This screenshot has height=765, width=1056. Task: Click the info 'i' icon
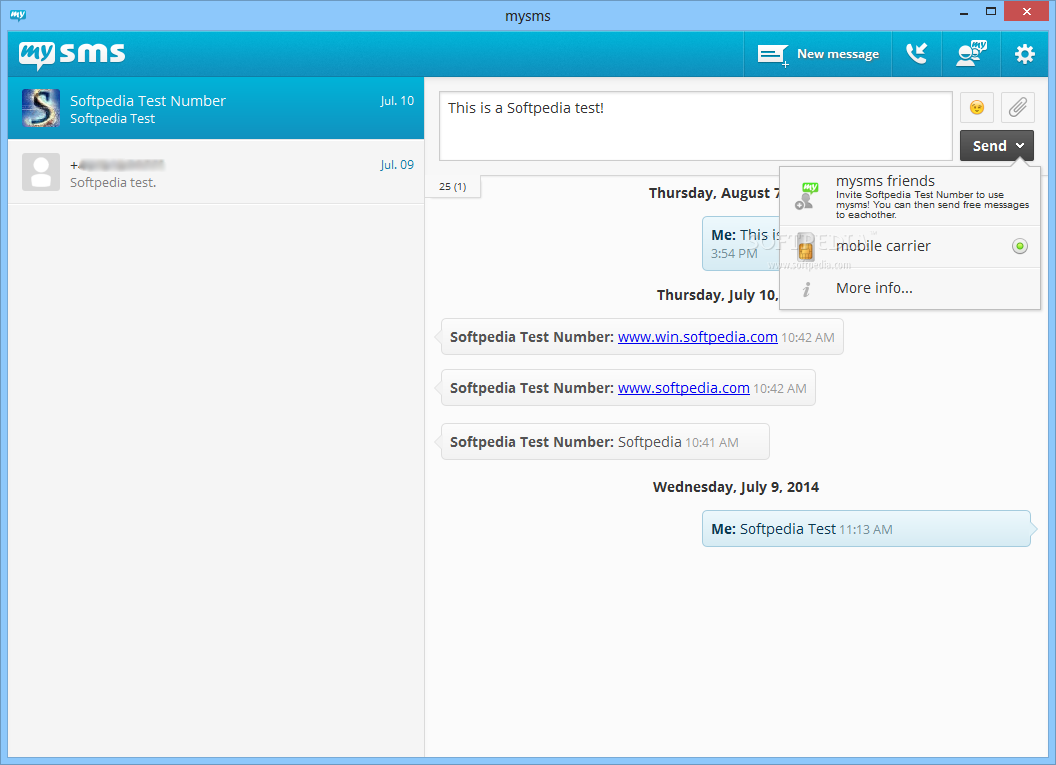pyautogui.click(x=806, y=290)
